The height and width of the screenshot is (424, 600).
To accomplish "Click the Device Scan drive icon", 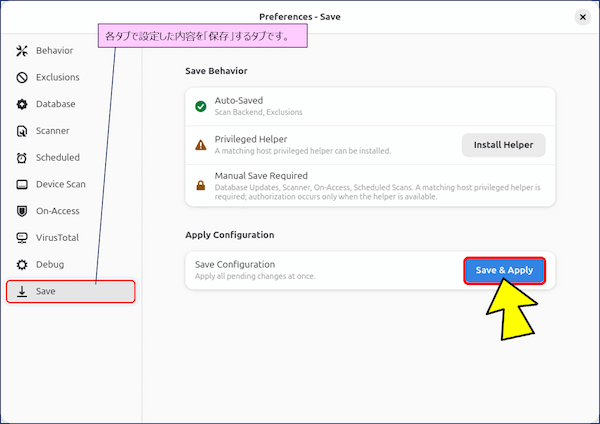I will [22, 184].
